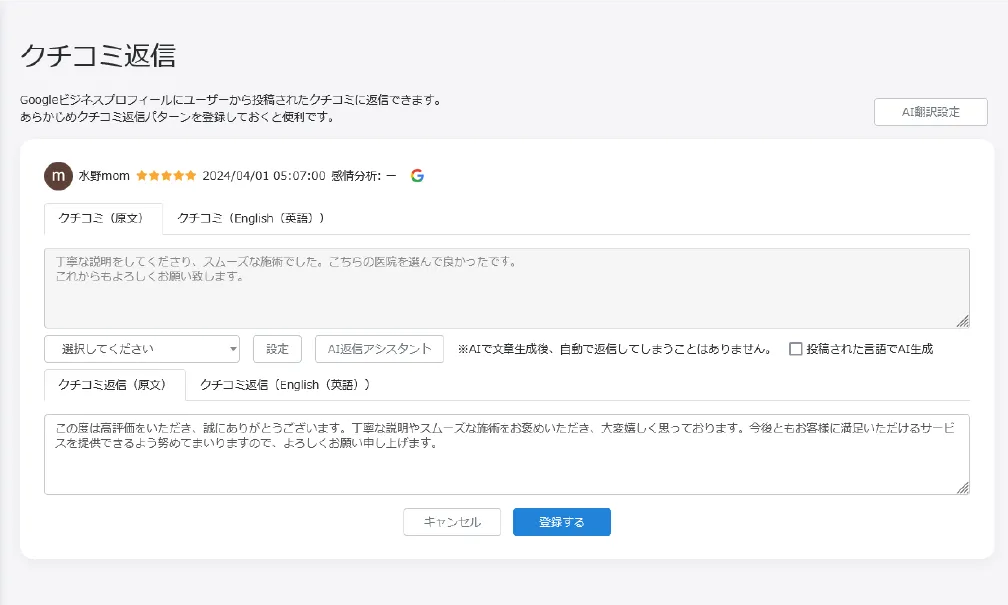Click 登録する to submit the reply
The image size is (1008, 605).
click(x=561, y=521)
